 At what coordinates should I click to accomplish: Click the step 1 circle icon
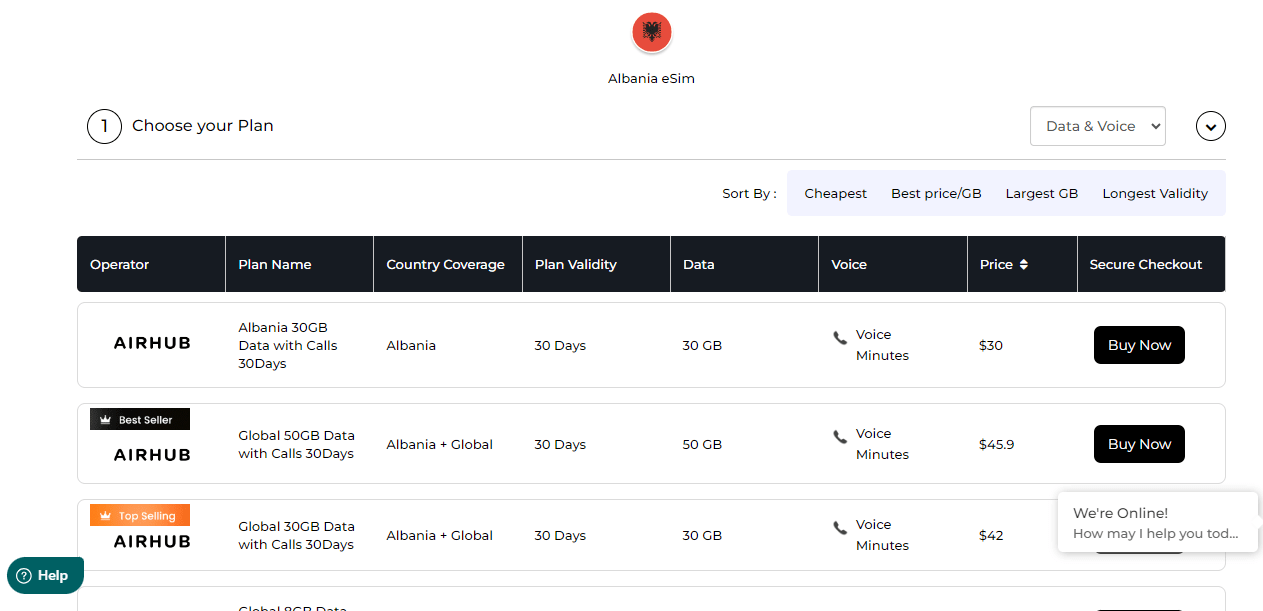point(104,126)
